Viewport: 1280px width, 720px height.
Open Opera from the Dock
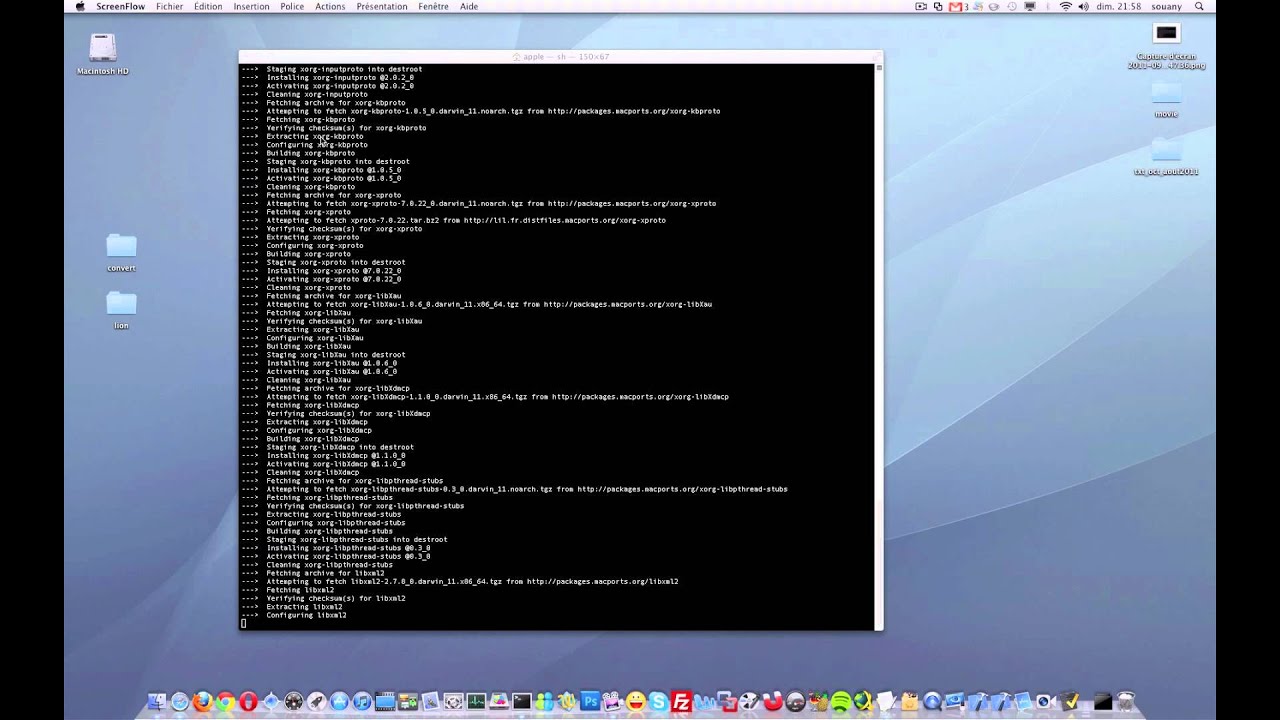click(x=247, y=702)
